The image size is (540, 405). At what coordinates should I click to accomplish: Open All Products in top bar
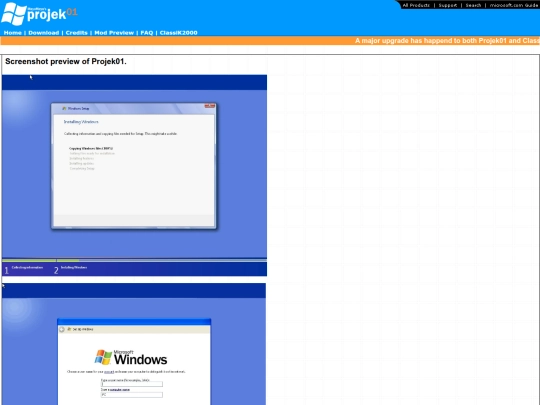(416, 5)
